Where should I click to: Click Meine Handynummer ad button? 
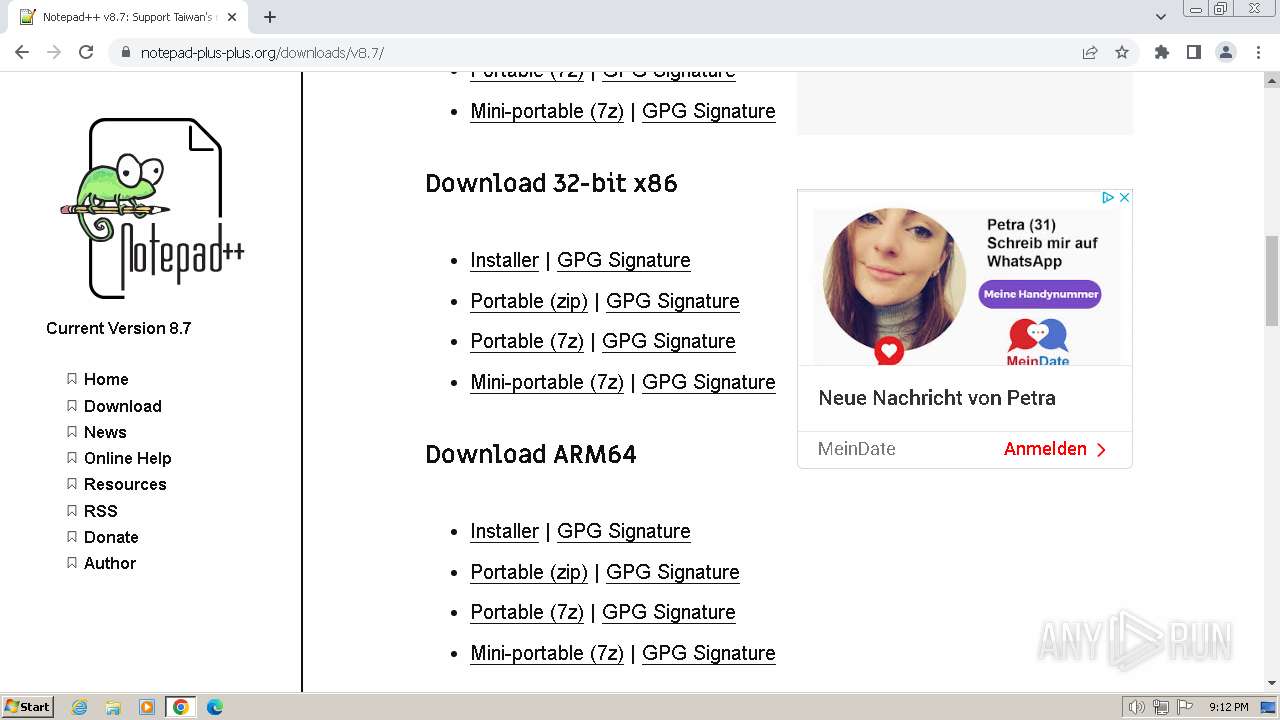(1041, 294)
